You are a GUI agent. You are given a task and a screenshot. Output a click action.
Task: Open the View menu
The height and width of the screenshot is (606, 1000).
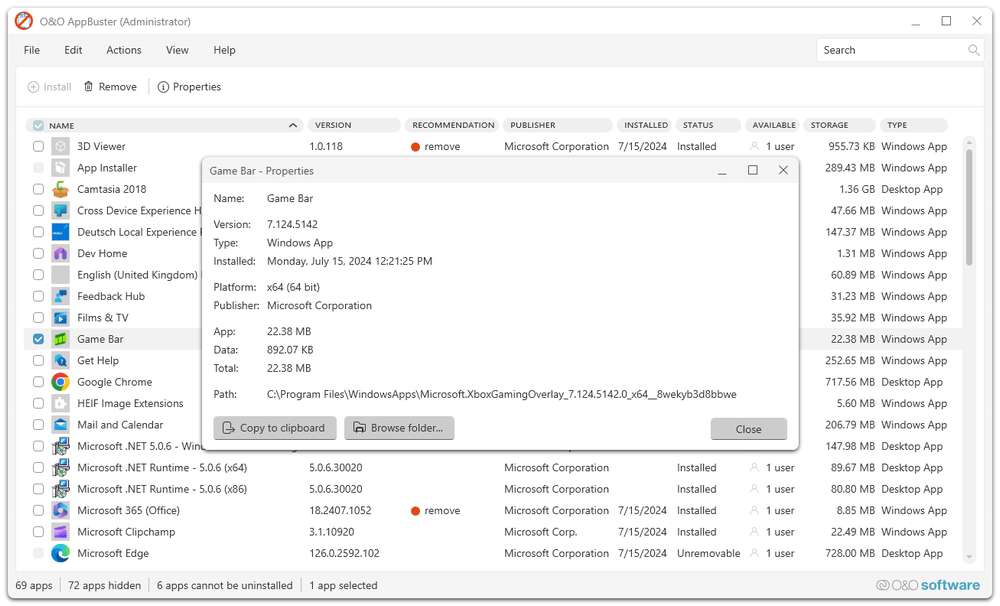pos(177,50)
